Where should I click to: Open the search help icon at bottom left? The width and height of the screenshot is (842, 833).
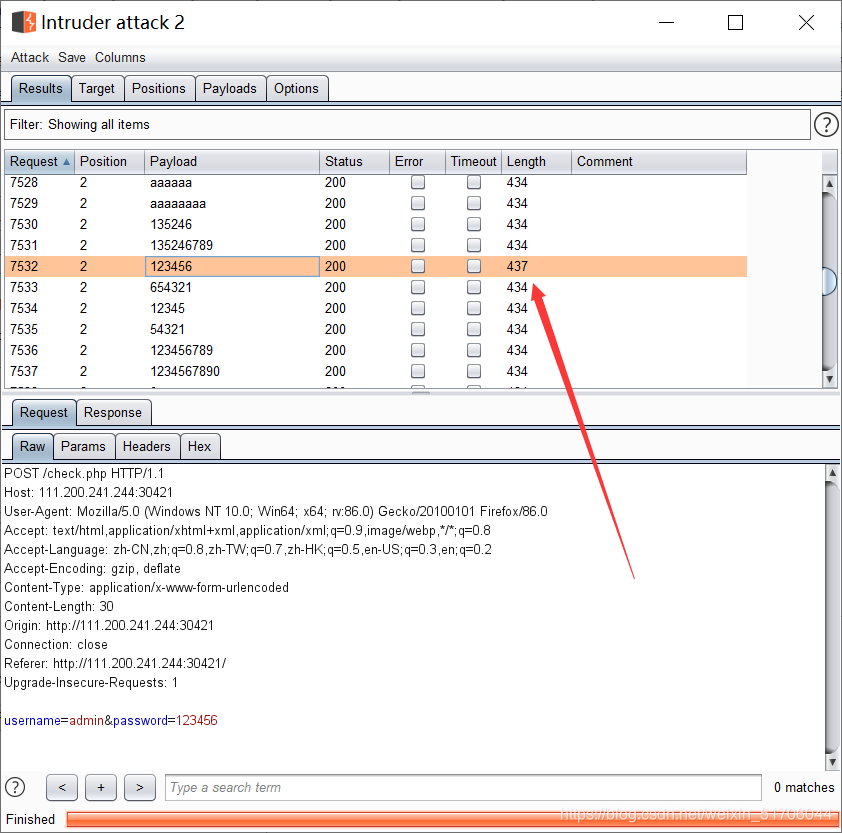[15, 787]
